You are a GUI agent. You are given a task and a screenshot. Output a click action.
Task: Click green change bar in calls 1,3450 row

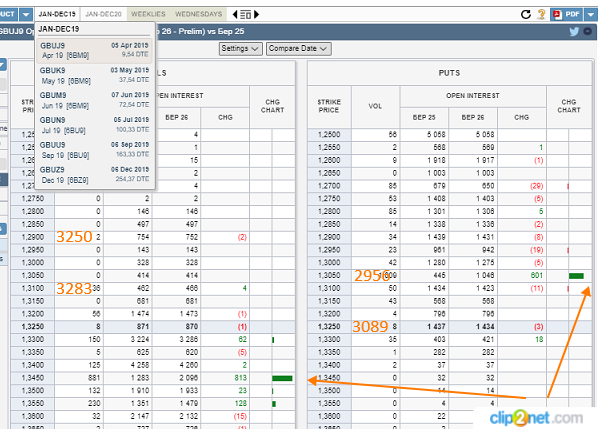tap(282, 378)
